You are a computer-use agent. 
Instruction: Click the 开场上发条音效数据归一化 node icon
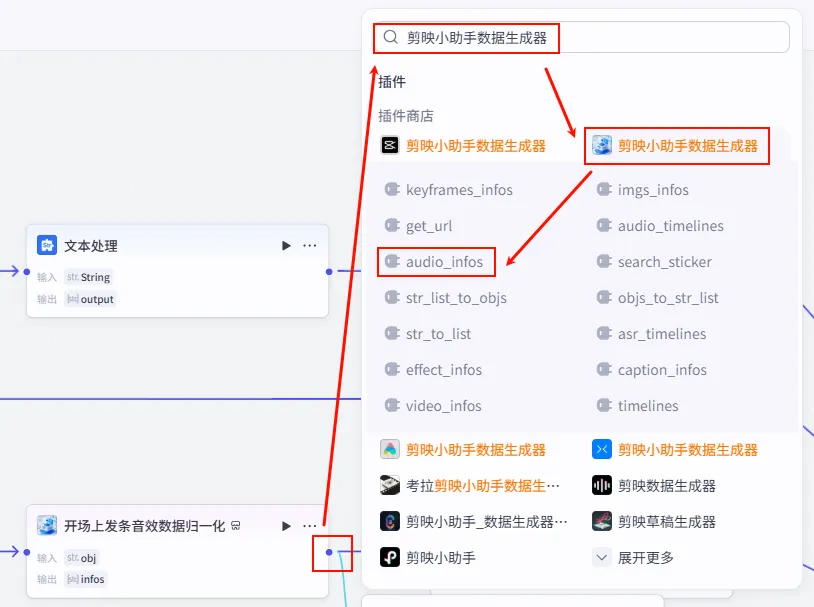47,525
